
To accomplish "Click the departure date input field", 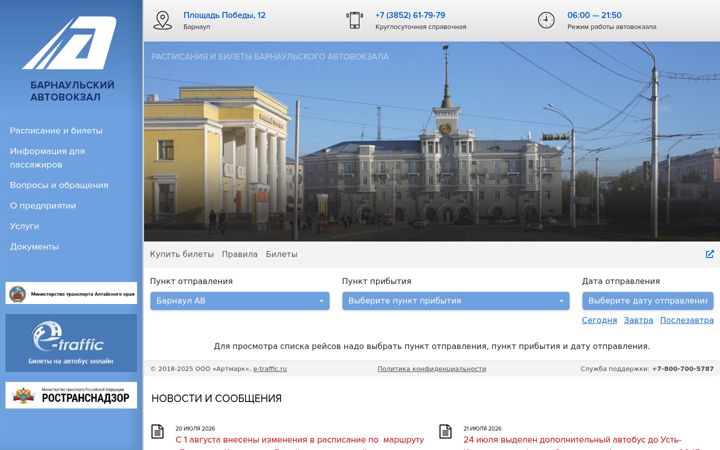I will click(648, 301).
